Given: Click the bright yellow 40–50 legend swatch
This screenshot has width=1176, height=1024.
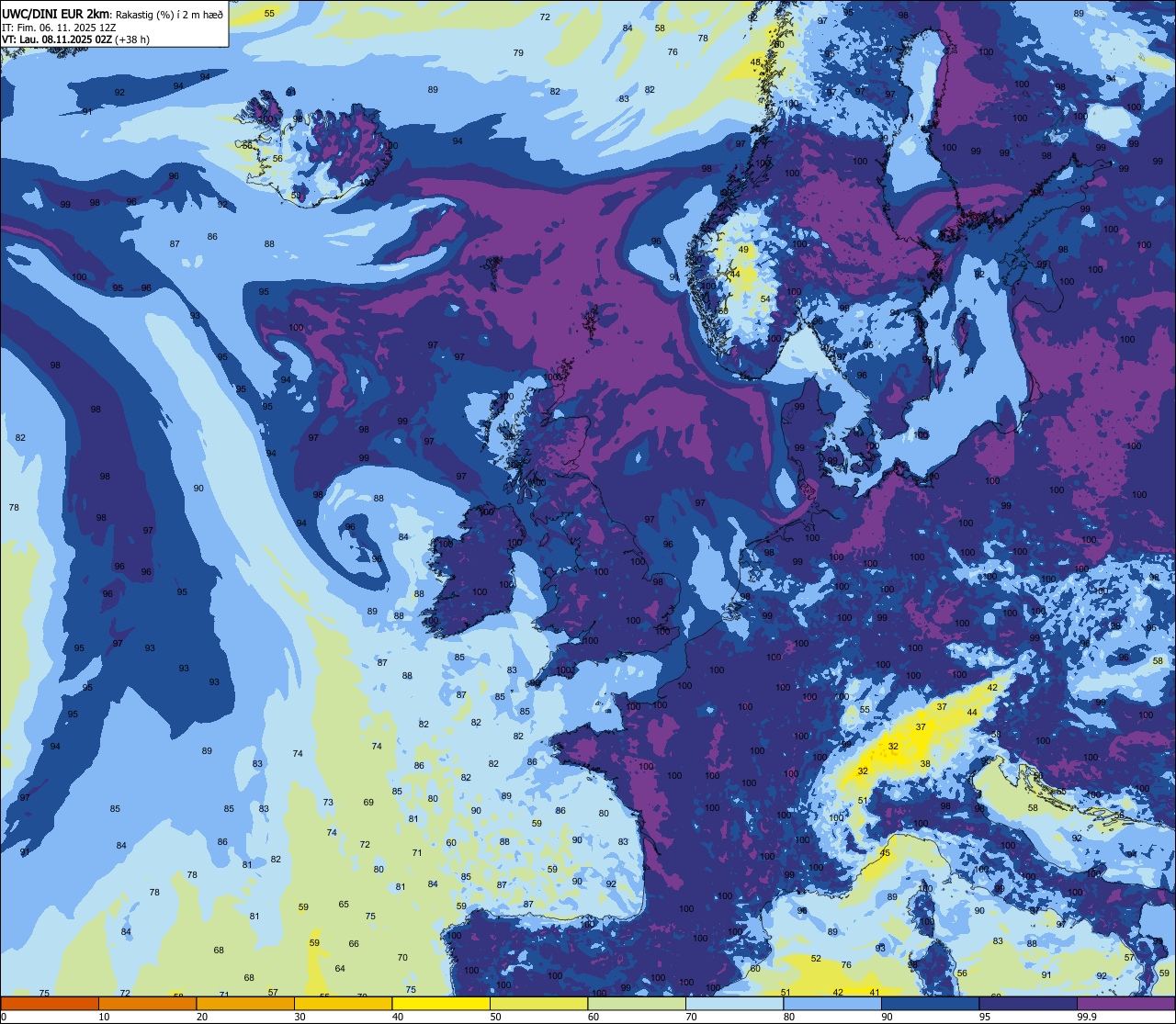Looking at the screenshot, I should (441, 1004).
